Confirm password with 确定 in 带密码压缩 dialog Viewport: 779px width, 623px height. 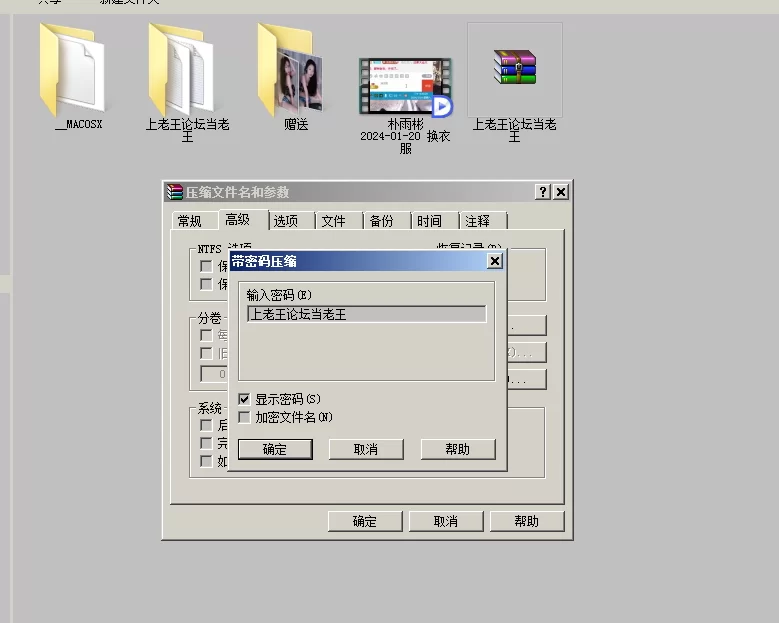point(275,449)
